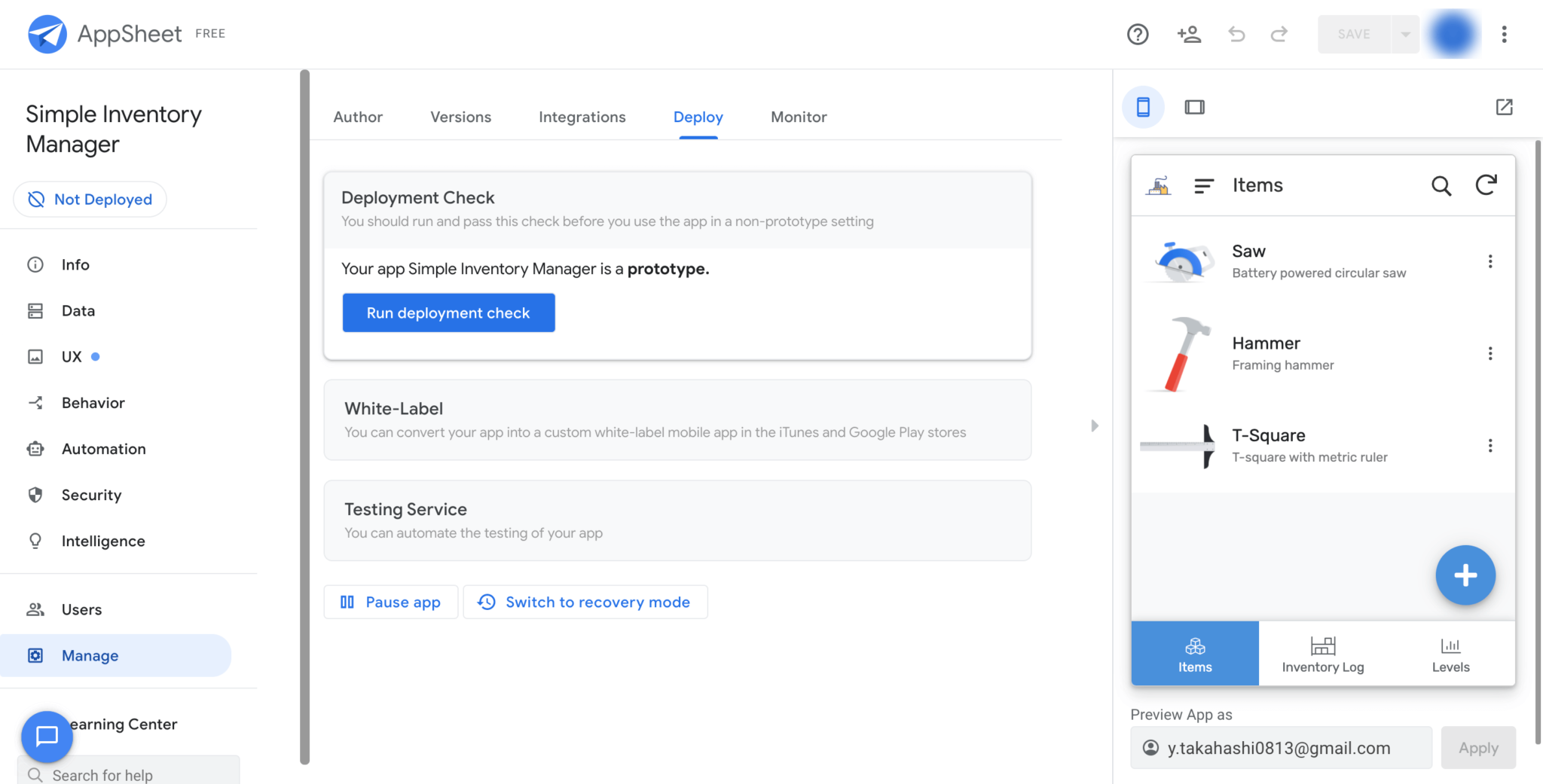Open the Inventory Log tab in the preview
The width and height of the screenshot is (1543, 784).
point(1323,654)
